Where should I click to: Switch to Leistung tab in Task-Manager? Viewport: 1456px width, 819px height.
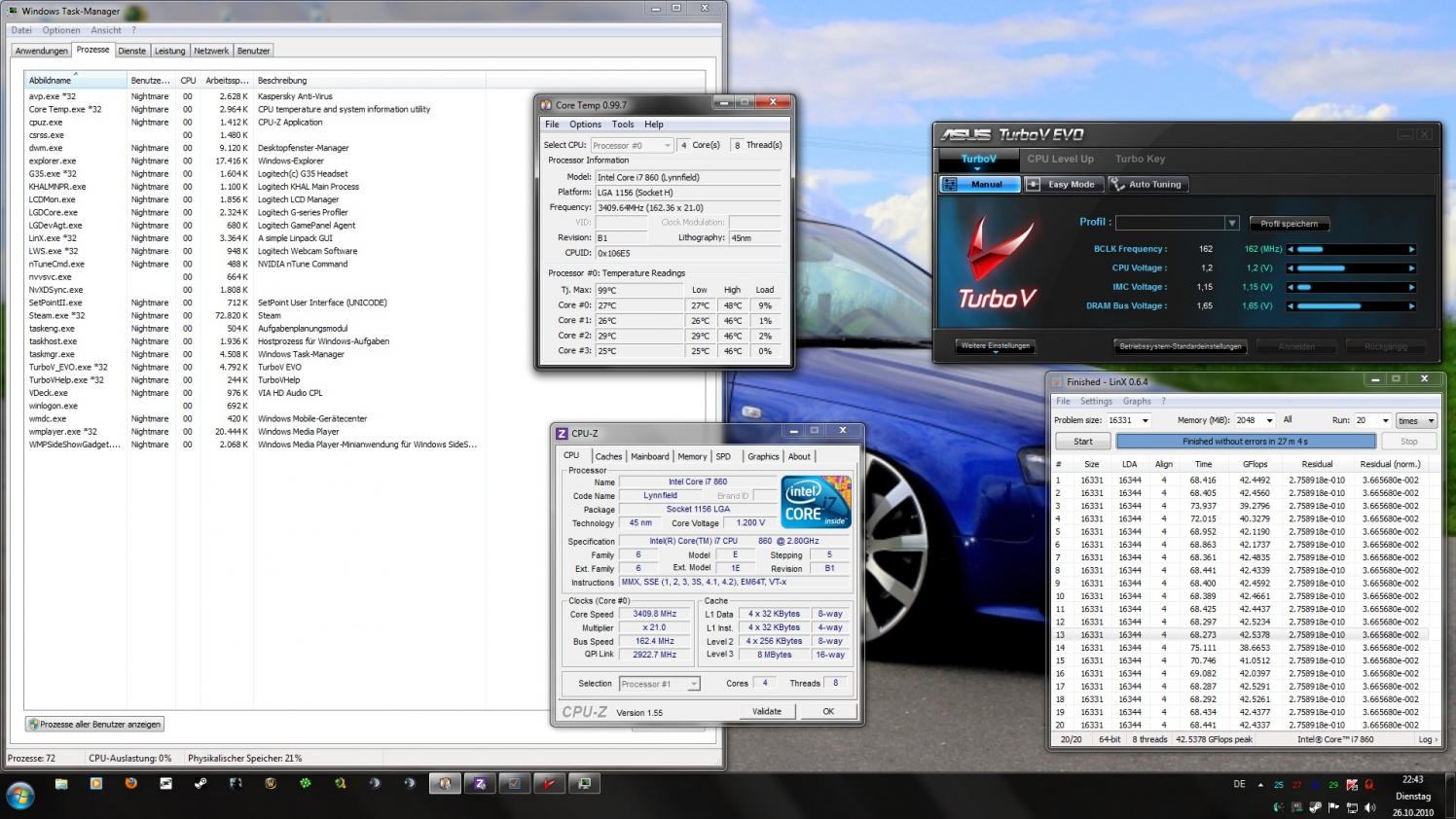pos(169,51)
